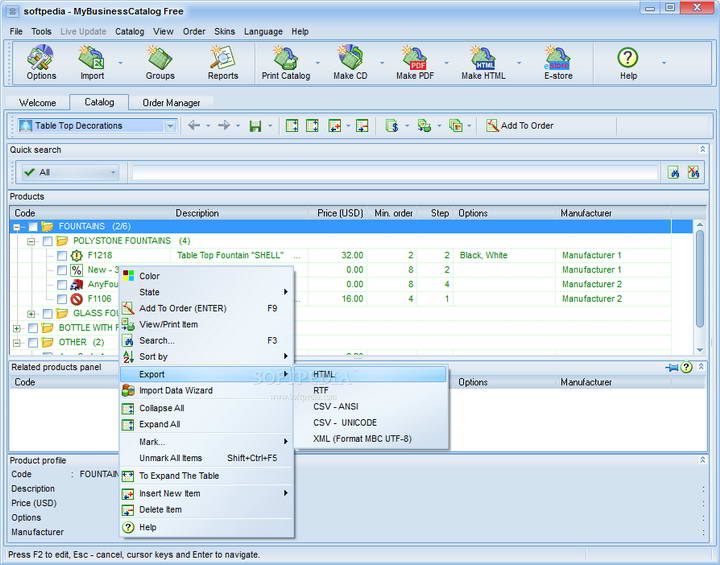Click the binoculars search icon in Quick search
720x565 pixels.
click(x=674, y=173)
